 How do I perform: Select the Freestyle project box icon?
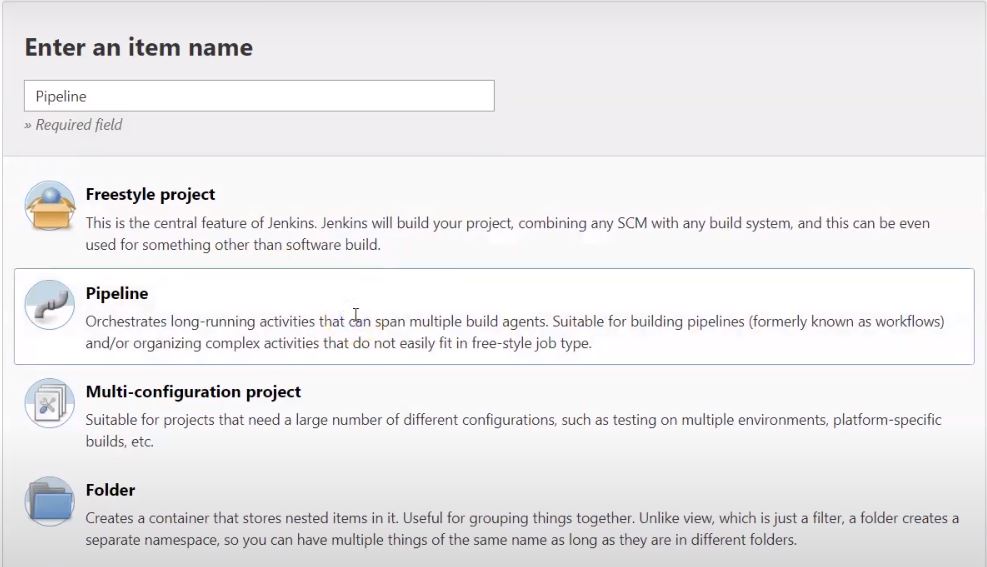pyautogui.click(x=50, y=206)
